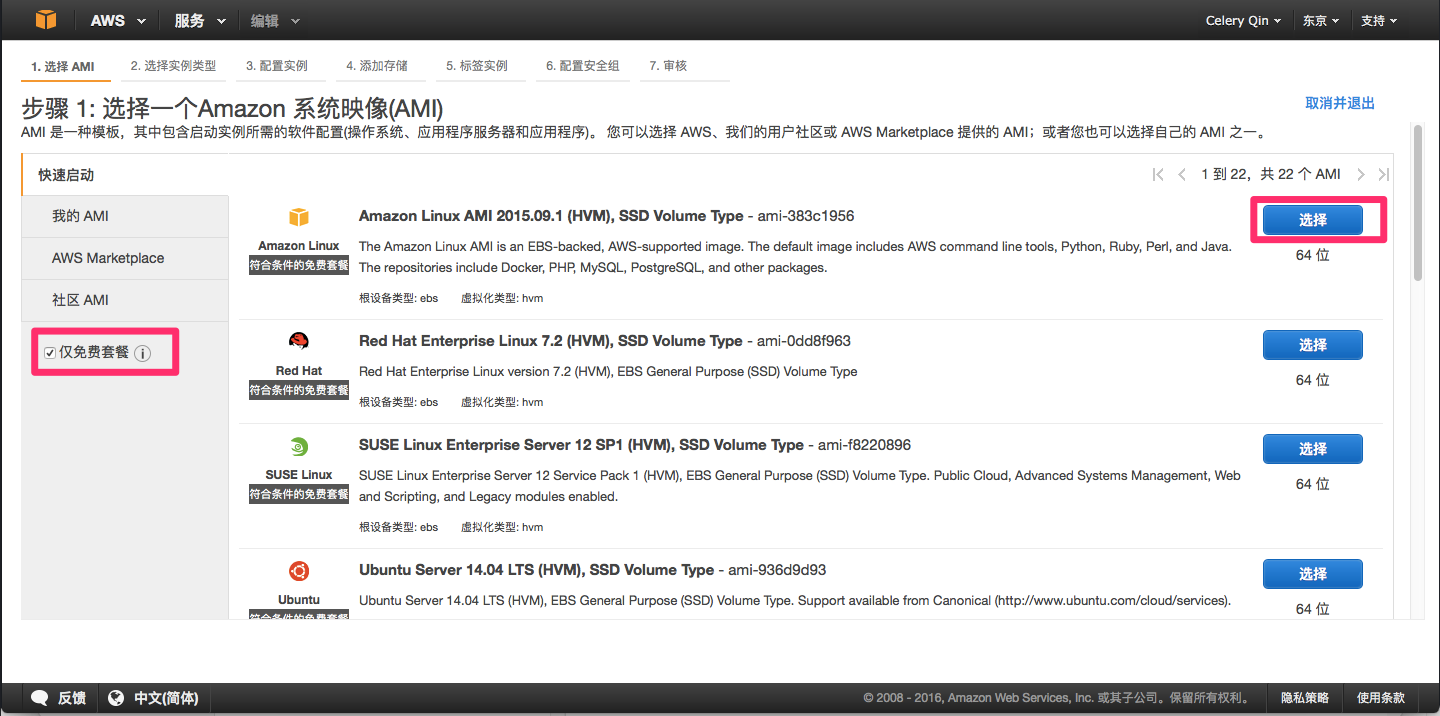Click the Amazon Linux AMI icon
Viewport: 1440px width, 716px height.
coord(299,217)
